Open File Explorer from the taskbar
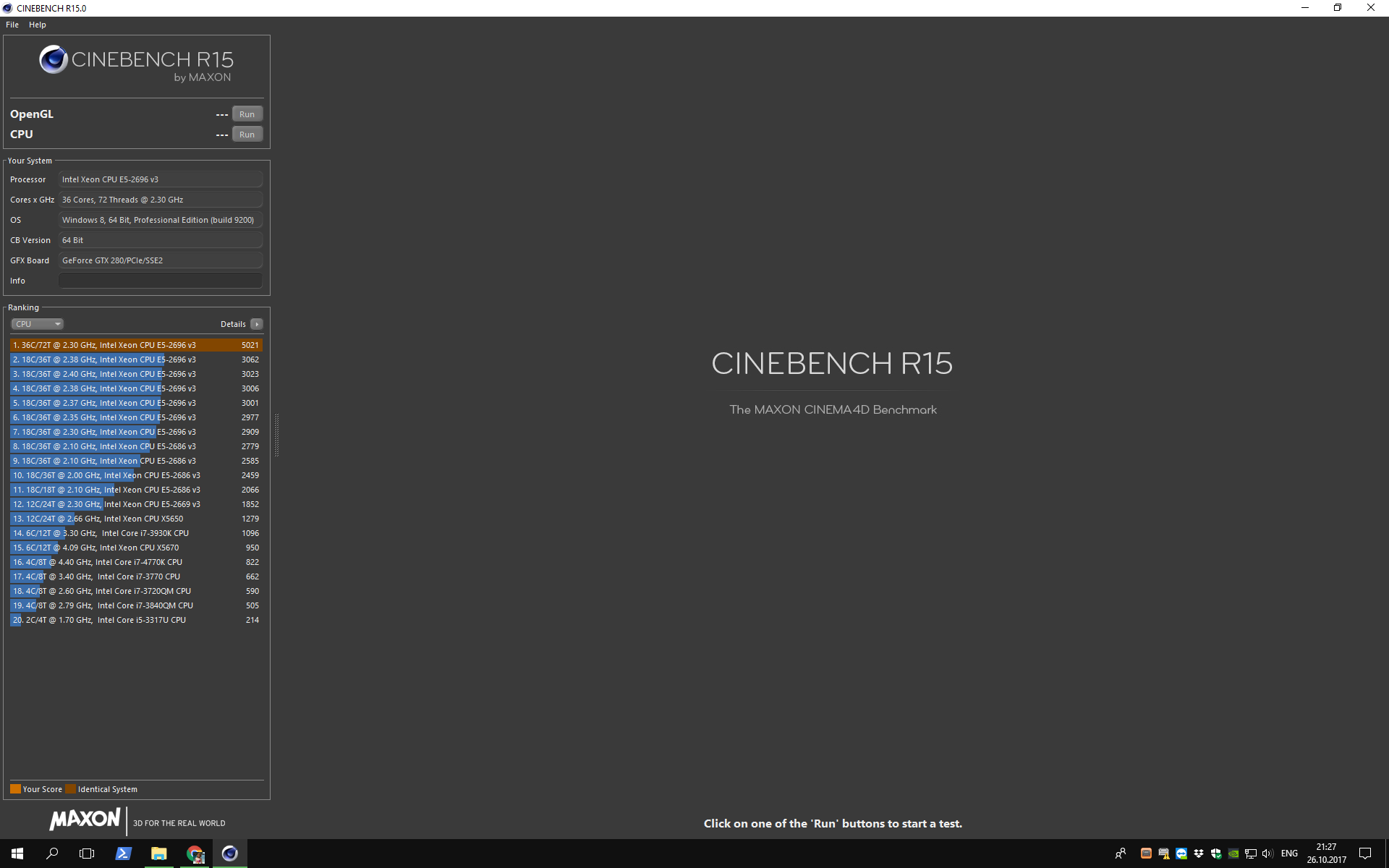The height and width of the screenshot is (868, 1389). 158,854
